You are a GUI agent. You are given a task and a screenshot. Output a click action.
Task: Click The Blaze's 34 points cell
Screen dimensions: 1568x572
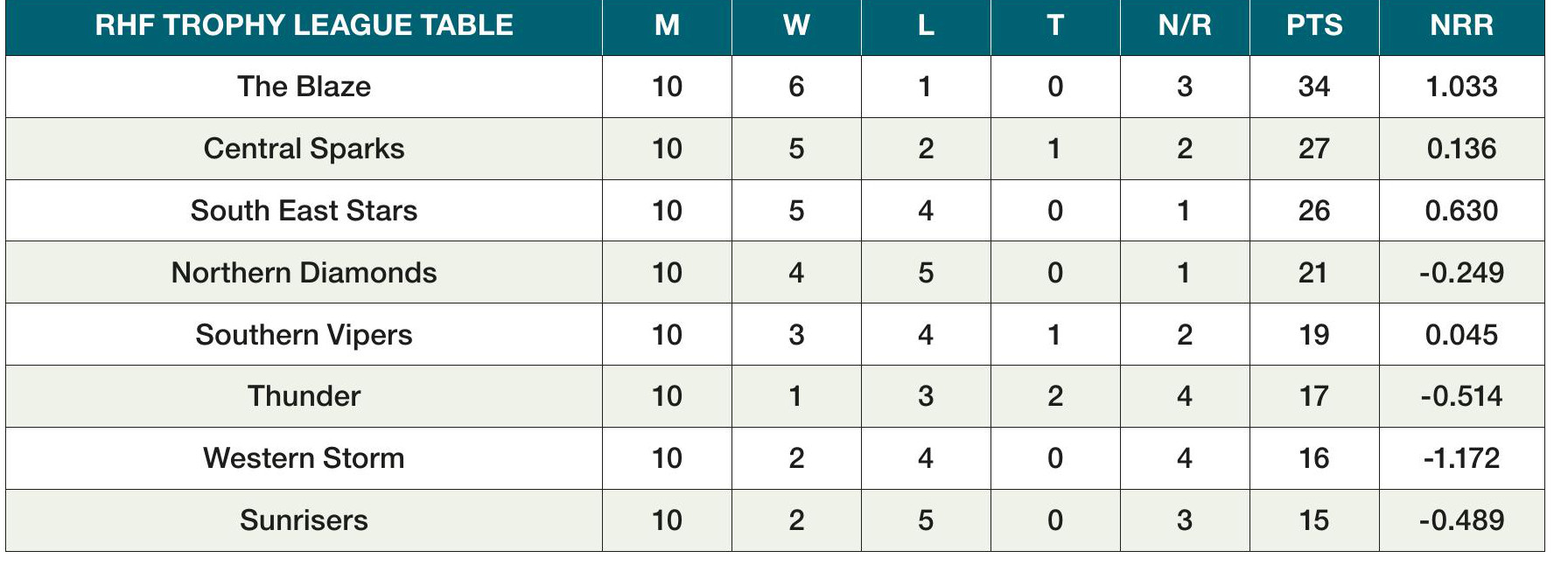(x=1313, y=87)
